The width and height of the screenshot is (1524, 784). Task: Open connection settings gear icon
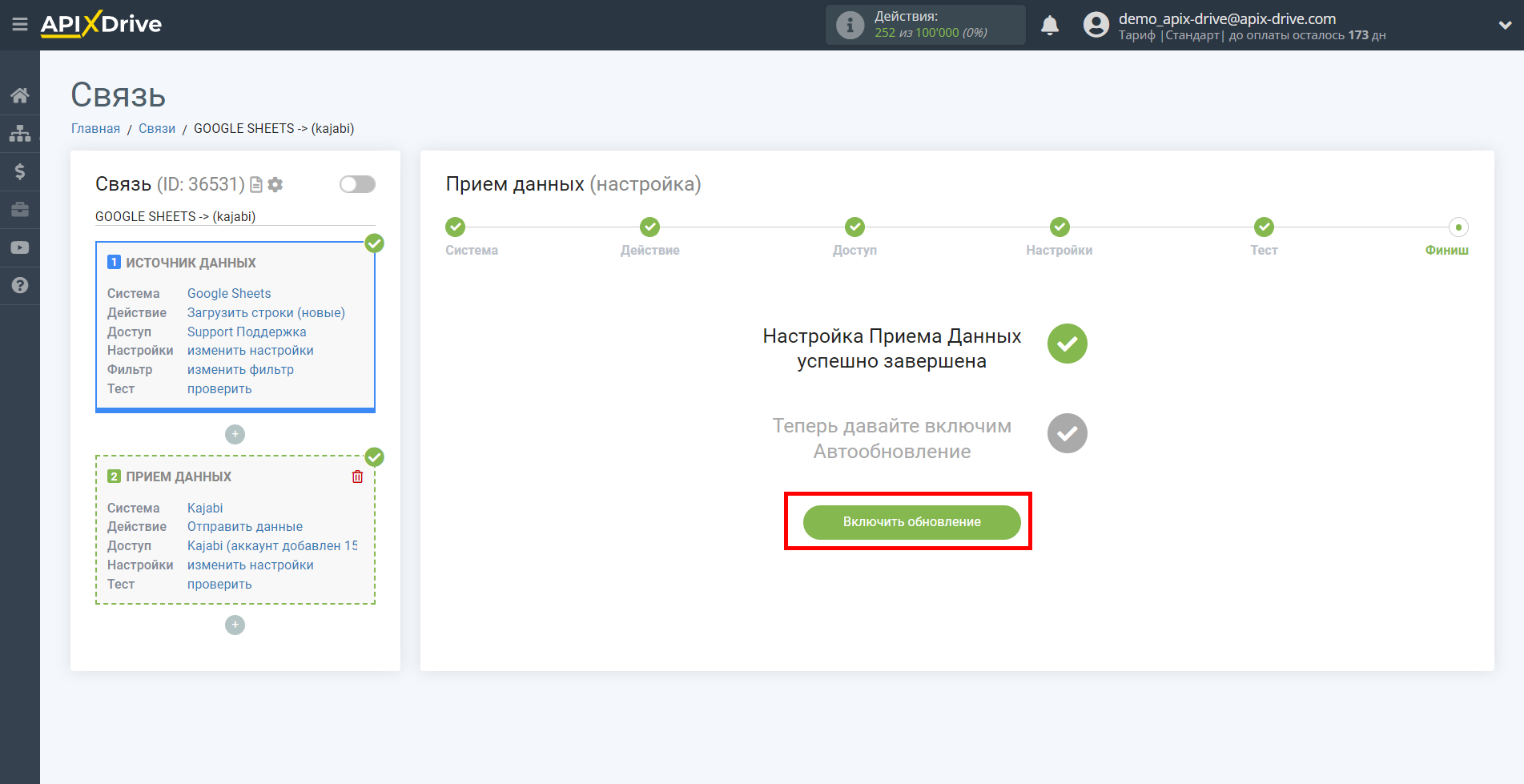pos(275,185)
